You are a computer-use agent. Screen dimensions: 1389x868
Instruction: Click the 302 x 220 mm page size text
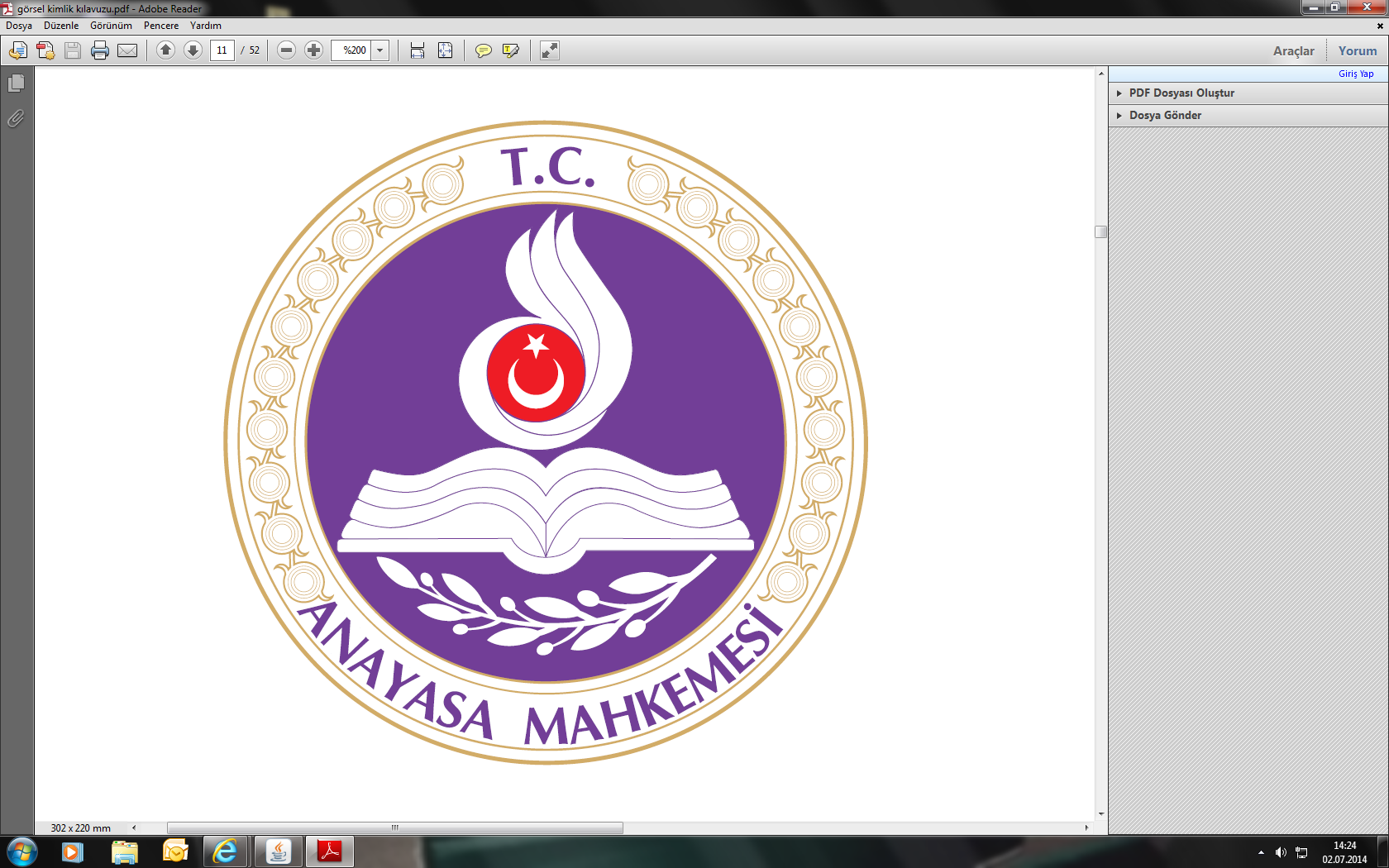pyautogui.click(x=80, y=827)
